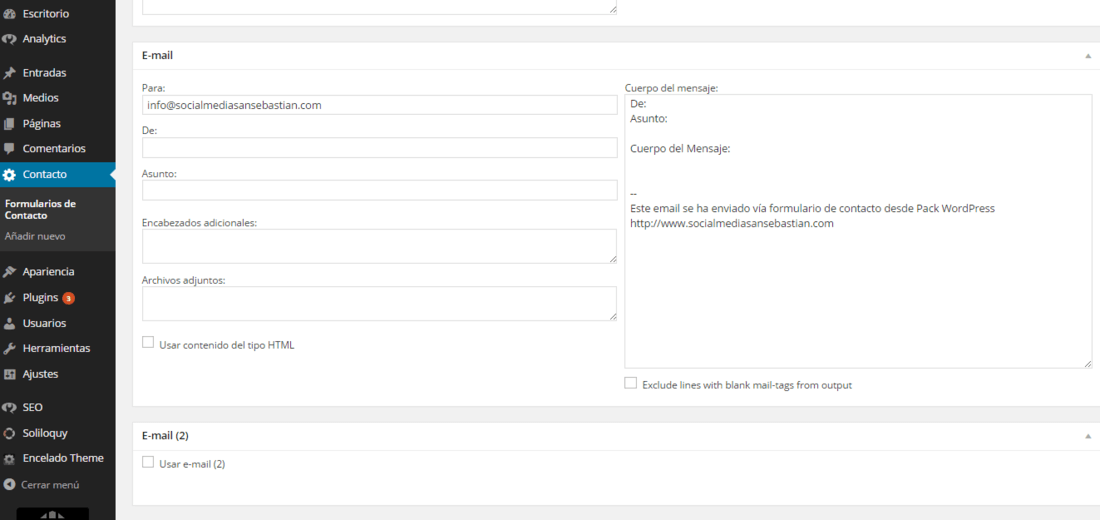
Task: Open the Páginas pages icon
Action: pyautogui.click(x=9, y=124)
